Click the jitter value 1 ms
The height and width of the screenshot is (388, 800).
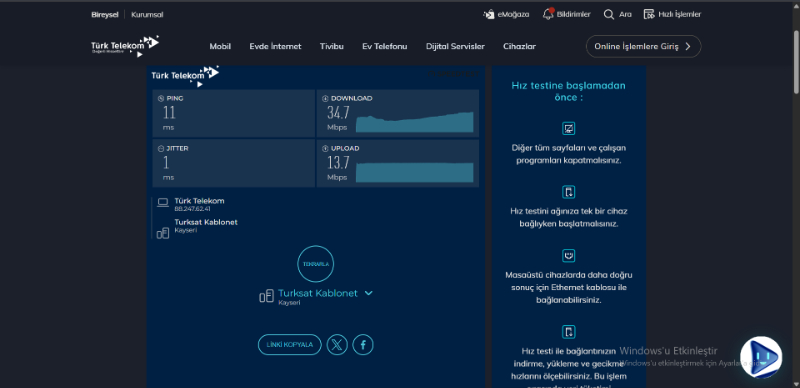[x=166, y=163]
